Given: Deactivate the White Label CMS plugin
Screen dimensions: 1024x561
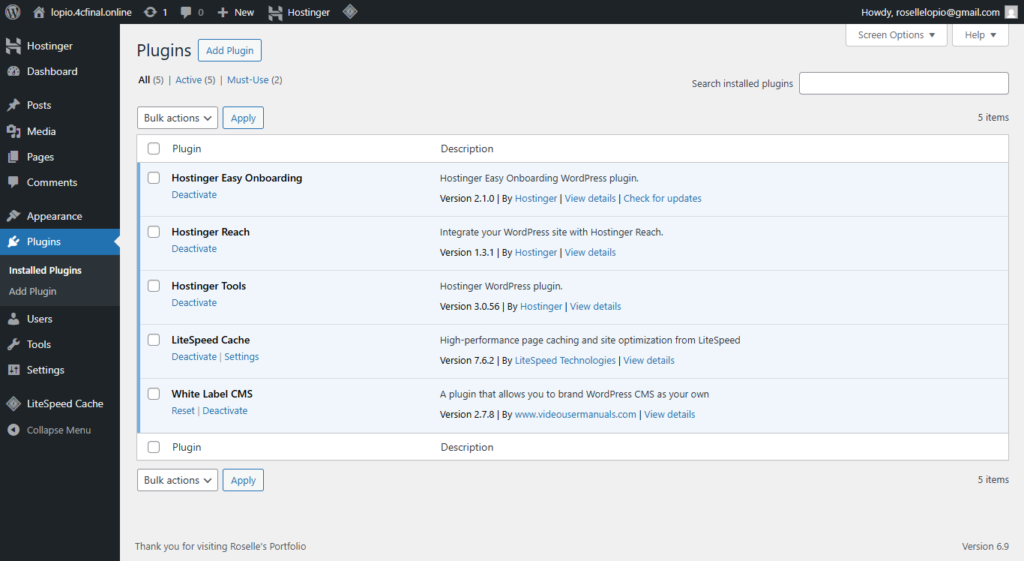Looking at the screenshot, I should 225,411.
